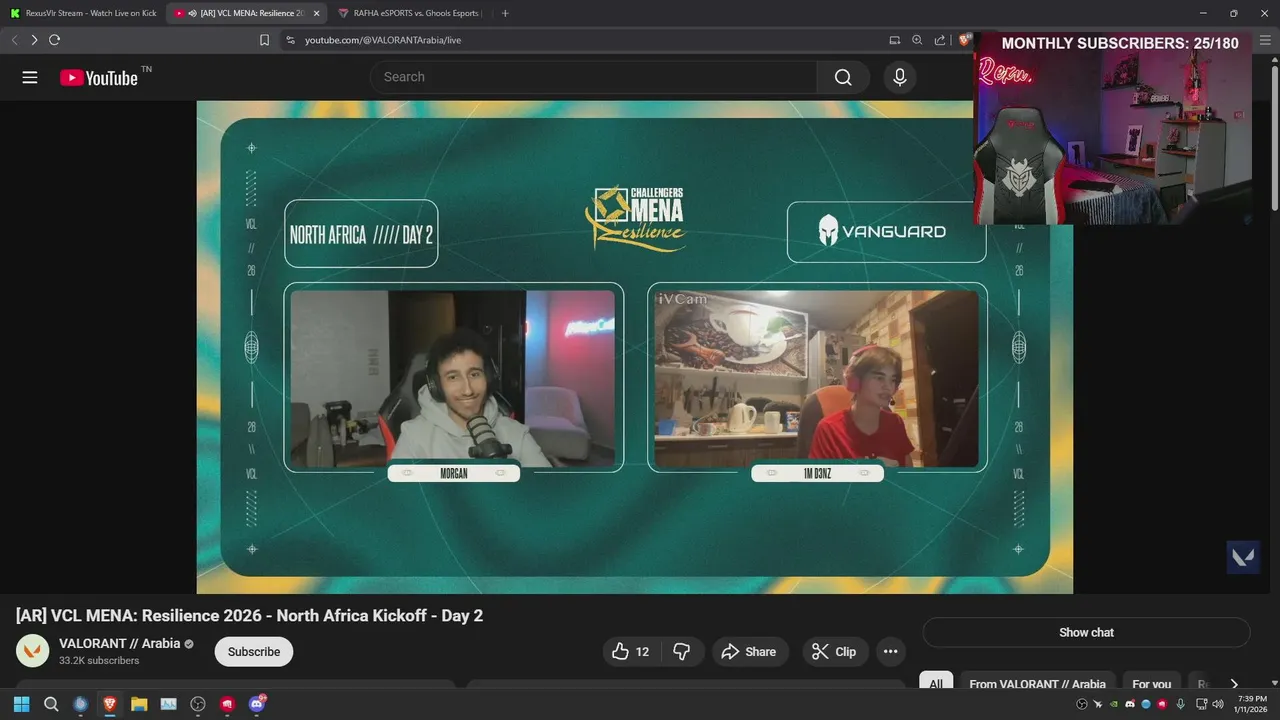Open page zoom indicator icon
This screenshot has width=1280, height=720.
[917, 40]
